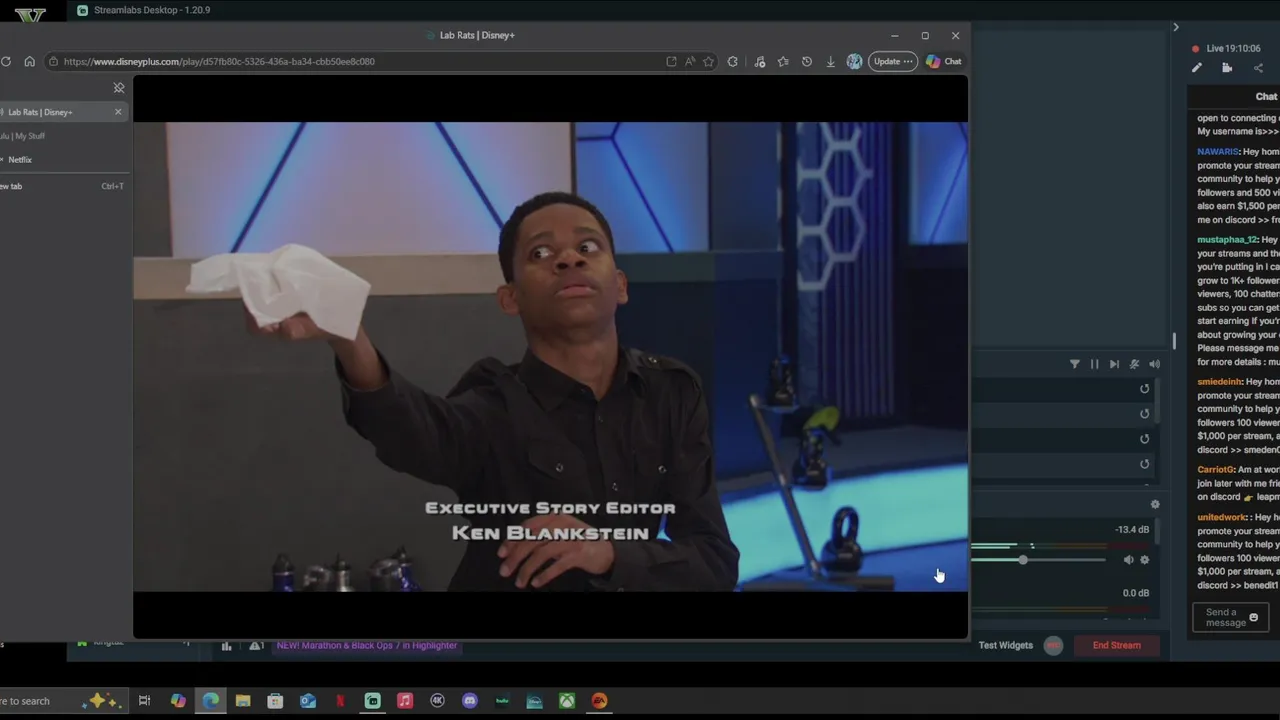The height and width of the screenshot is (720, 1280).
Task: Open browser history
Action: [807, 61]
